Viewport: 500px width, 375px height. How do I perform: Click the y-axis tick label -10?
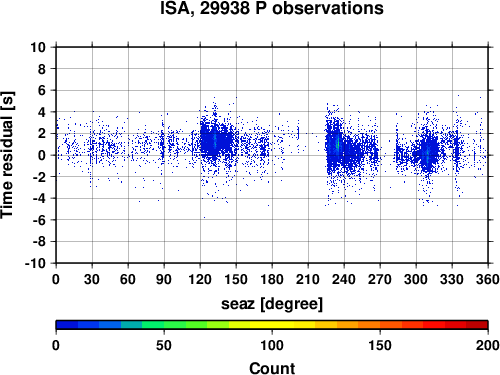[35, 263]
